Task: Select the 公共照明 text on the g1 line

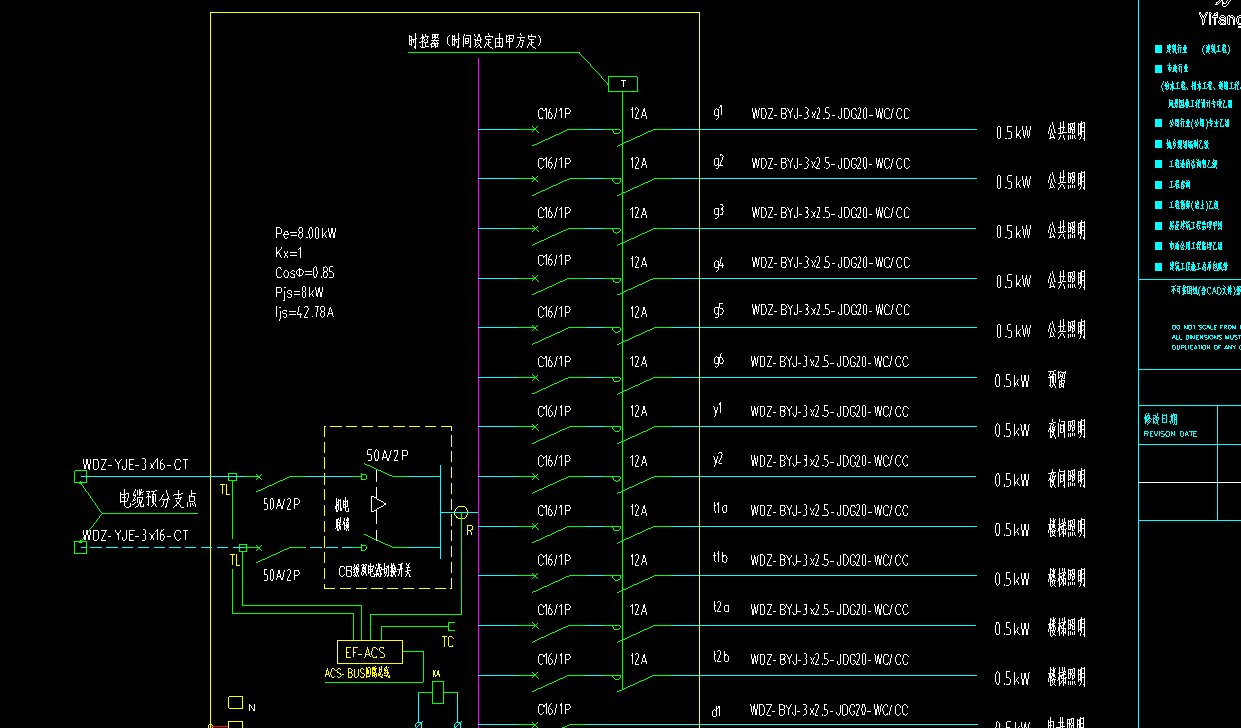Action: pos(1066,132)
